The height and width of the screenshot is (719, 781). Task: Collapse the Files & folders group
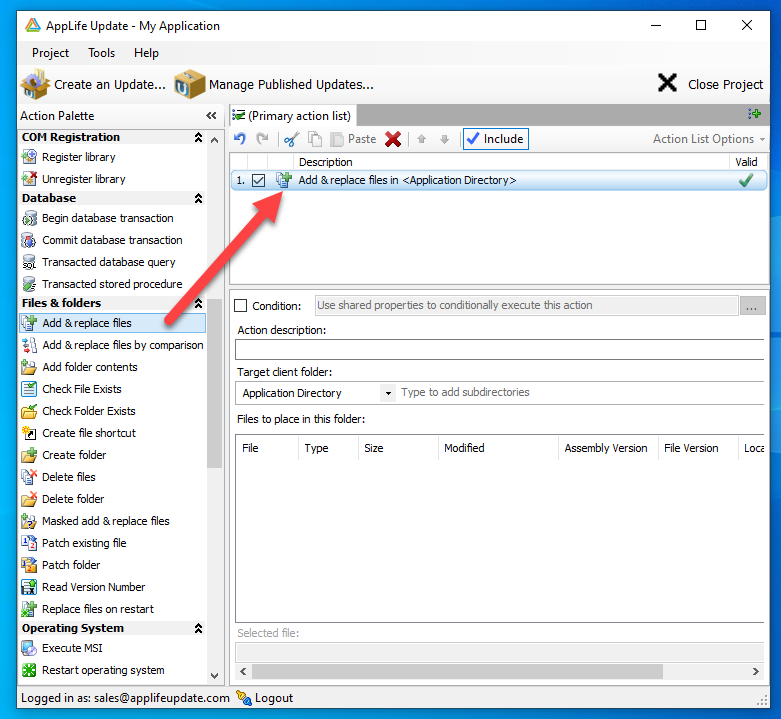pos(198,303)
